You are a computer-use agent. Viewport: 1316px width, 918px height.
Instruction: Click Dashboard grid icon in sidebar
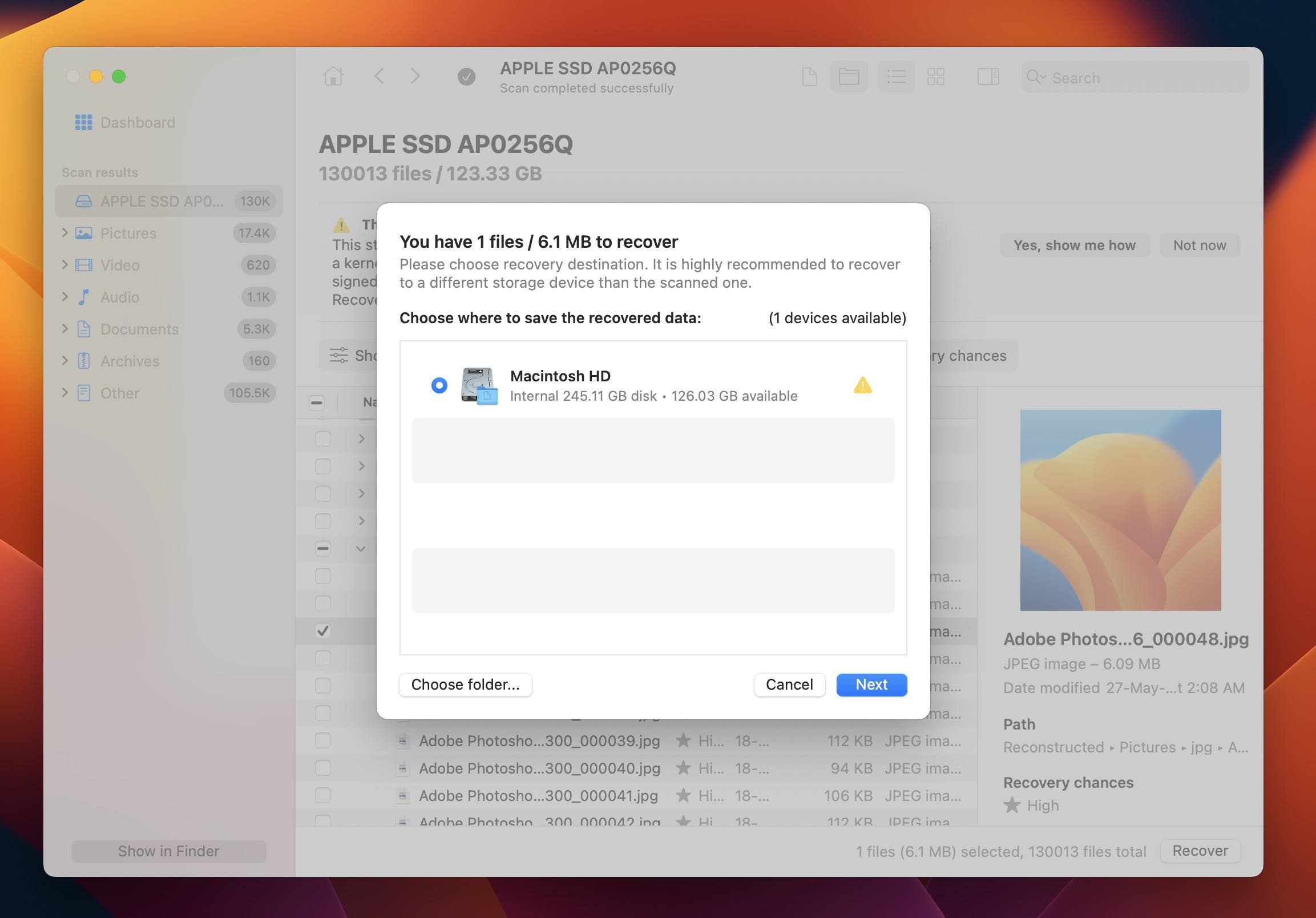(84, 122)
